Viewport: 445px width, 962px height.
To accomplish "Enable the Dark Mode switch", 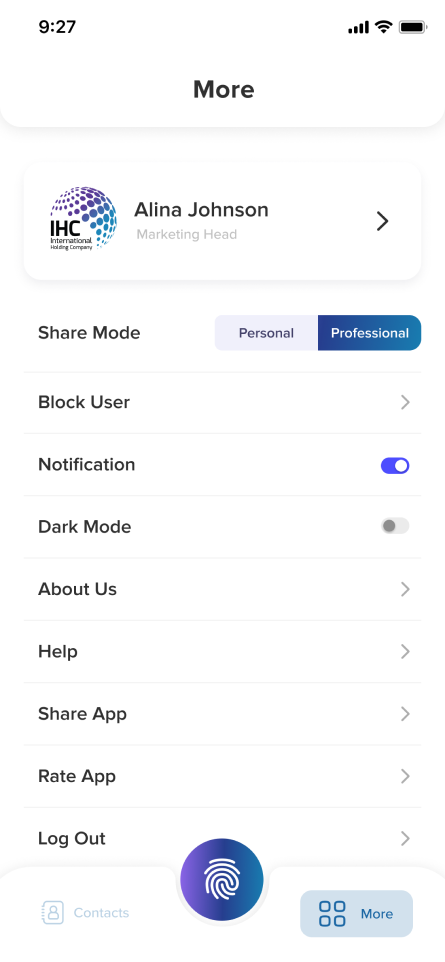I will click(x=395, y=526).
